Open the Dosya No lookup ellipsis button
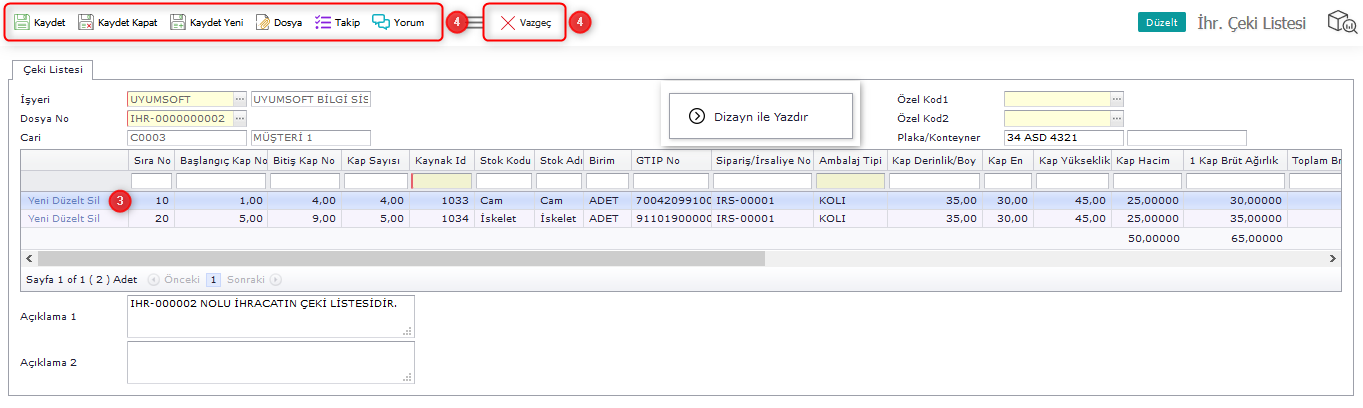This screenshot has height=408, width=1363. [x=240, y=118]
